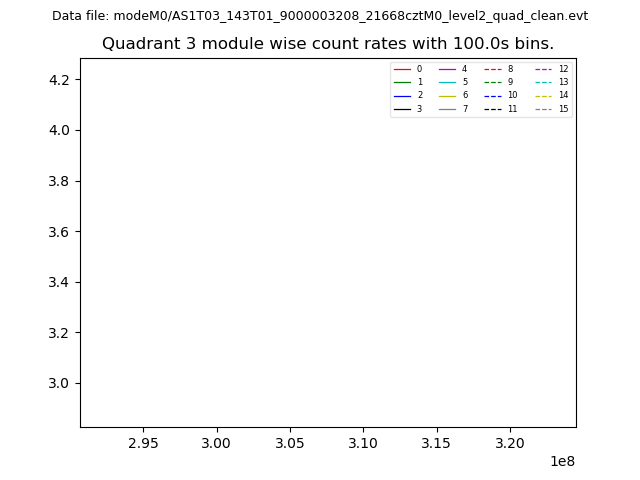The image size is (640, 480).
Task: Click the 2.95 x-axis tick label
Action: click(x=143, y=442)
